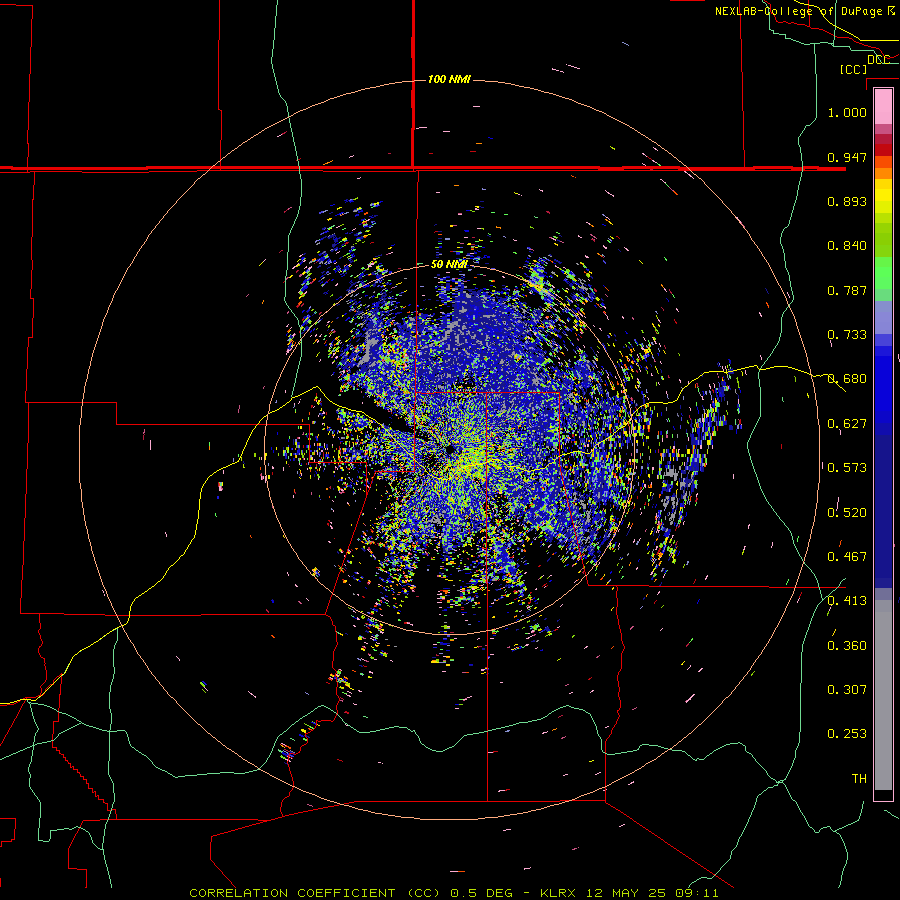Click the pink top segment of the CC color bar

(883, 106)
